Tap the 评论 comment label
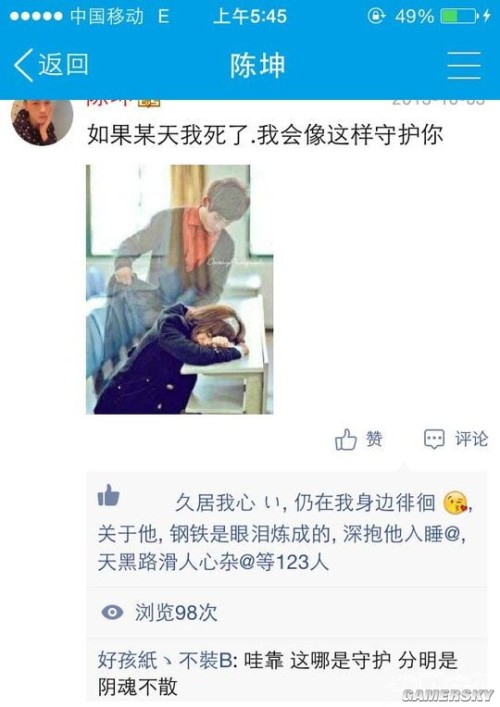This screenshot has width=500, height=707. click(x=471, y=439)
